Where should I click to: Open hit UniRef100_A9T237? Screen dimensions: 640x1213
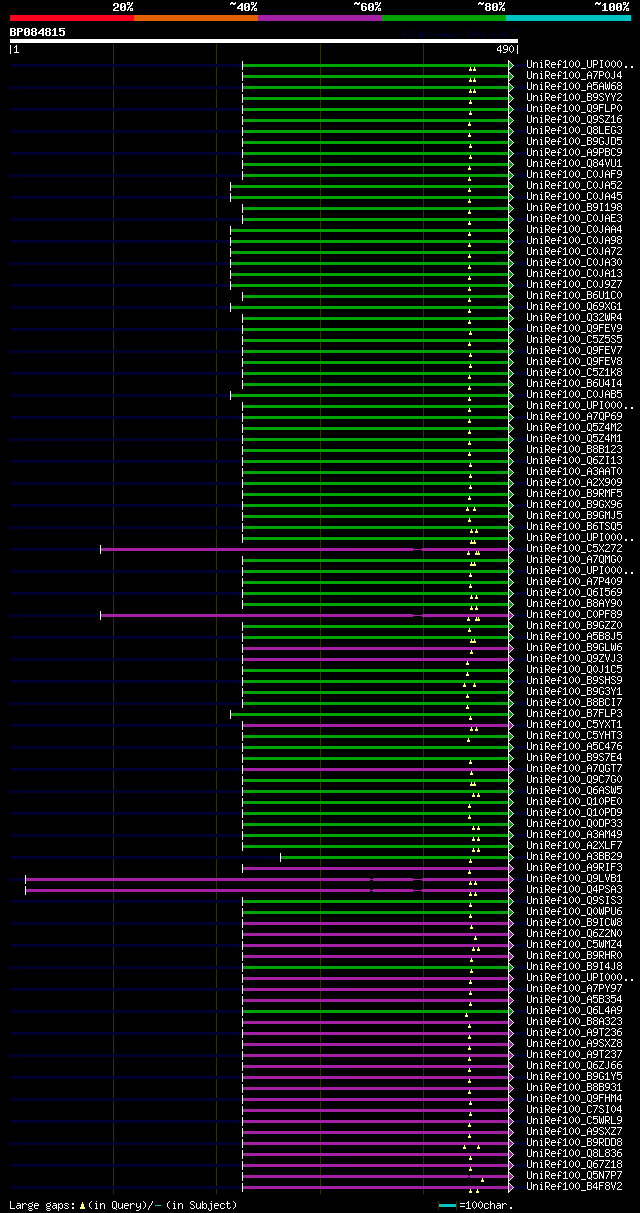(574, 1054)
